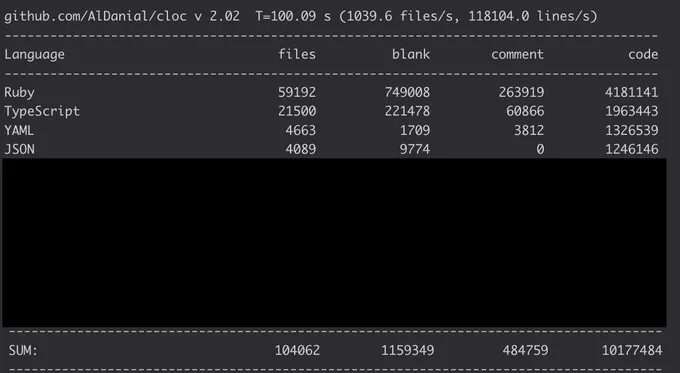The height and width of the screenshot is (373, 680).
Task: Click the T=100.09 s timing text
Action: (293, 16)
